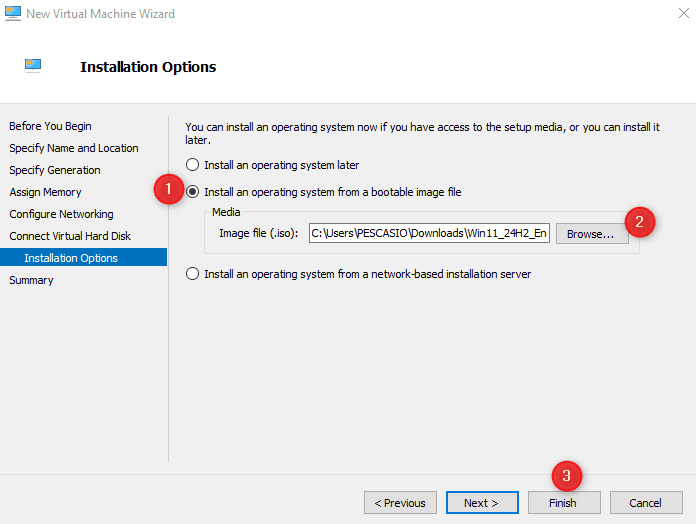Open the Summary step
Viewport: 696px width, 524px height.
coord(31,280)
